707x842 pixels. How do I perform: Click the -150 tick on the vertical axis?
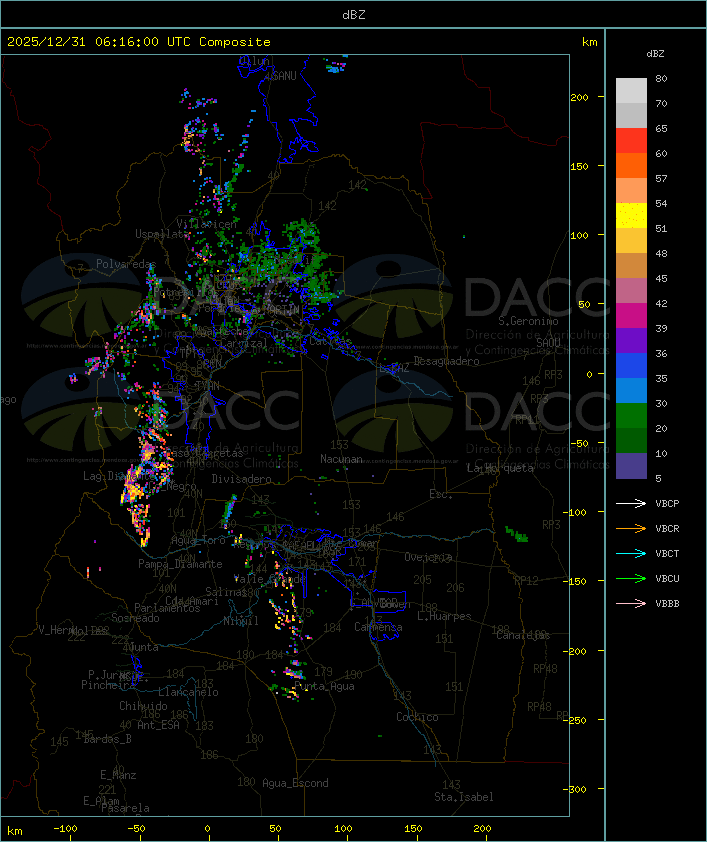click(577, 582)
